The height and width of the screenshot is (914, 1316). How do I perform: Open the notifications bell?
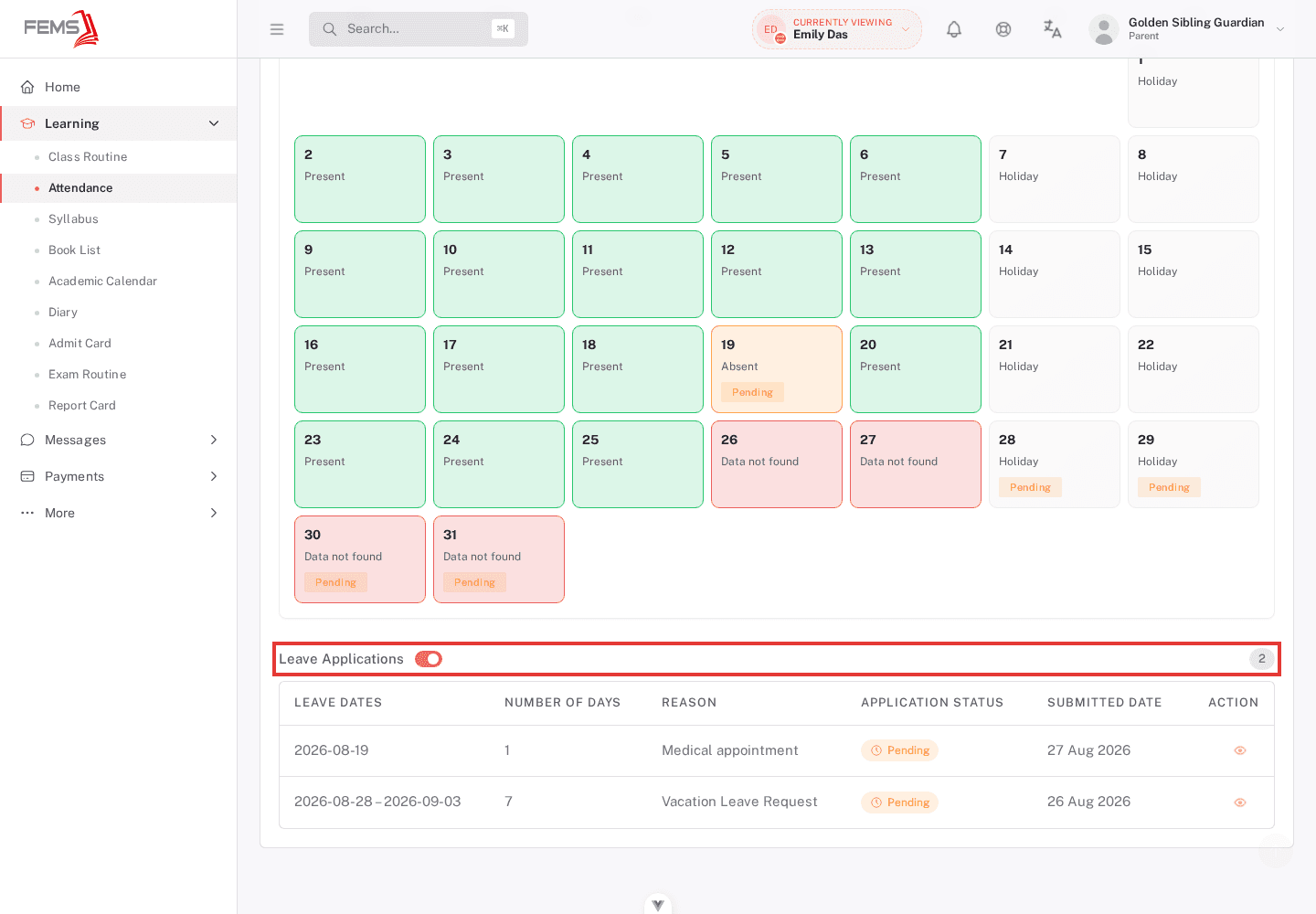[954, 29]
